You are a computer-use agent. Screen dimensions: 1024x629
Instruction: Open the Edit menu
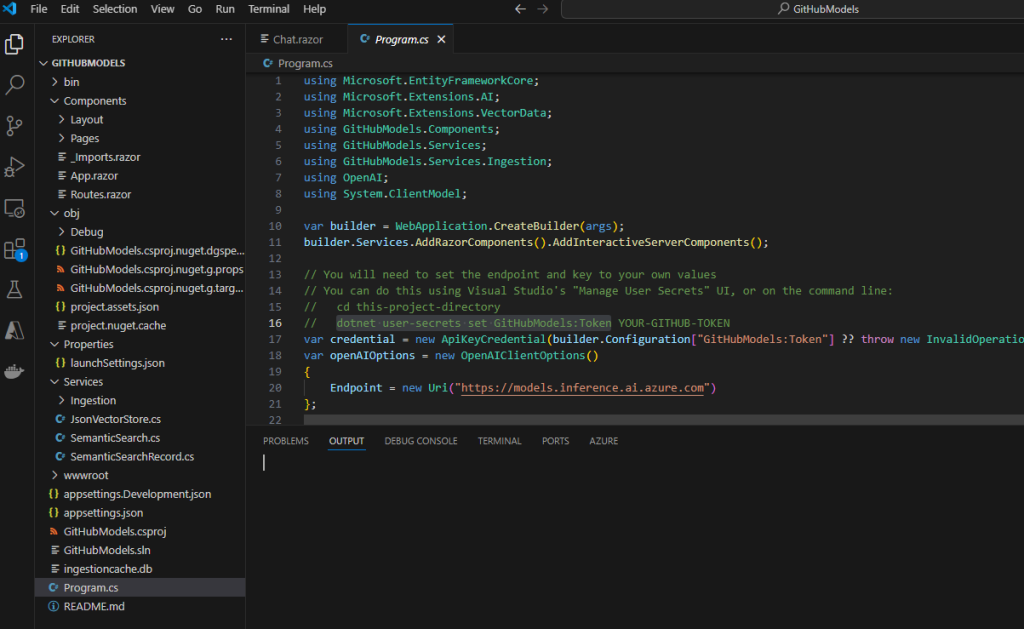(70, 9)
